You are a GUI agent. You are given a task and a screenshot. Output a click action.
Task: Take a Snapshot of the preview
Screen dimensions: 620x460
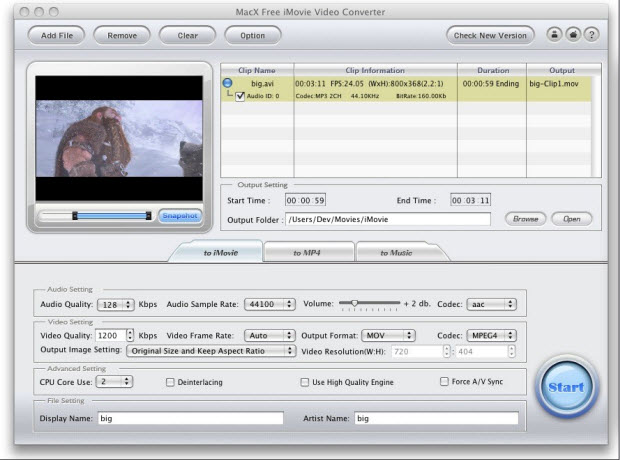click(180, 216)
